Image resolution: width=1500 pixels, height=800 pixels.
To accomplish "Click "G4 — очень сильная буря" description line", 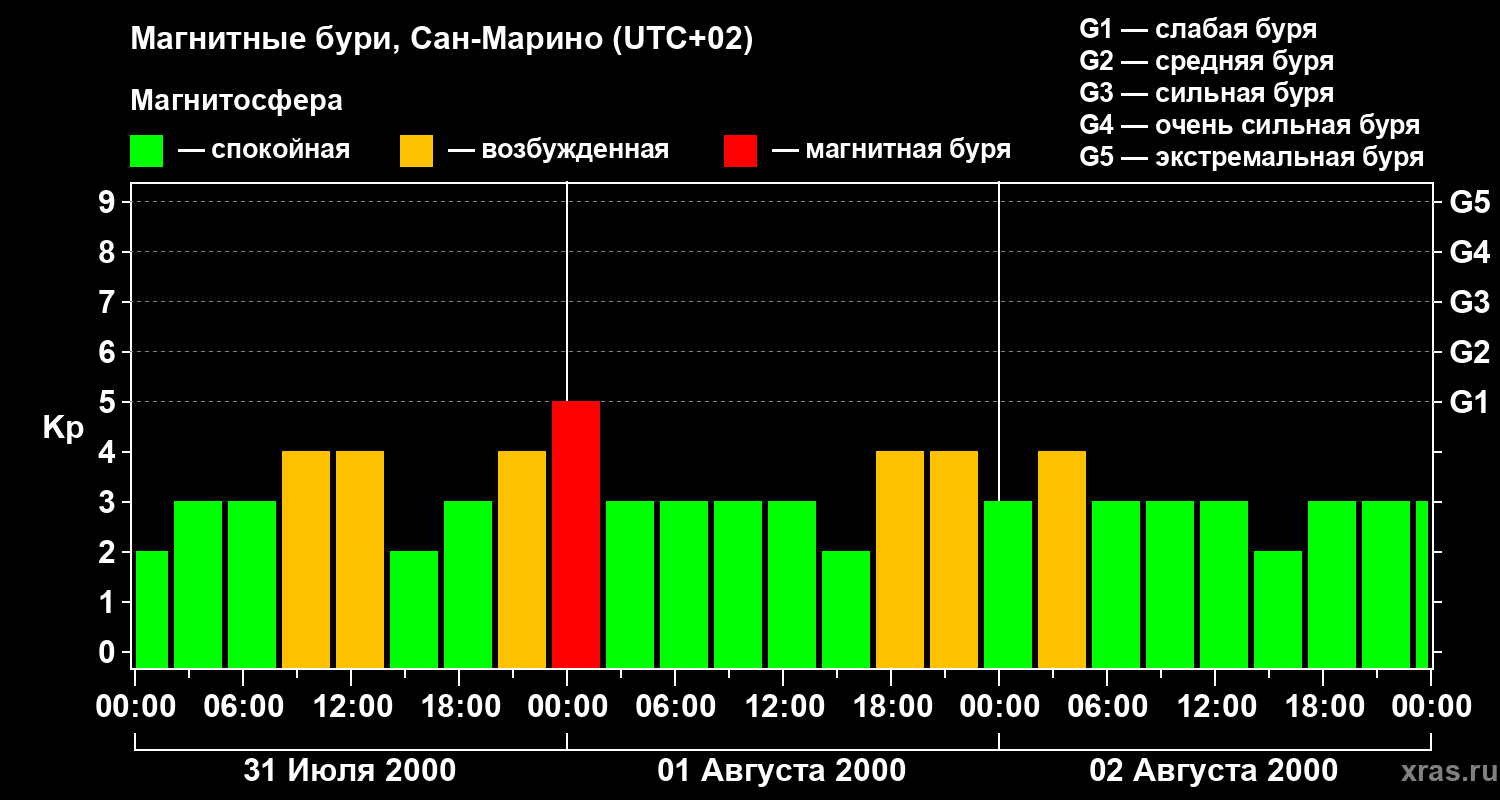I will (x=1249, y=125).
